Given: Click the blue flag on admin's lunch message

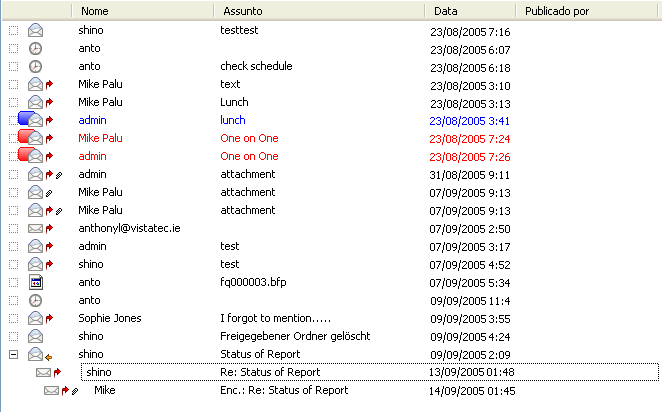Looking at the screenshot, I should pos(26,120).
